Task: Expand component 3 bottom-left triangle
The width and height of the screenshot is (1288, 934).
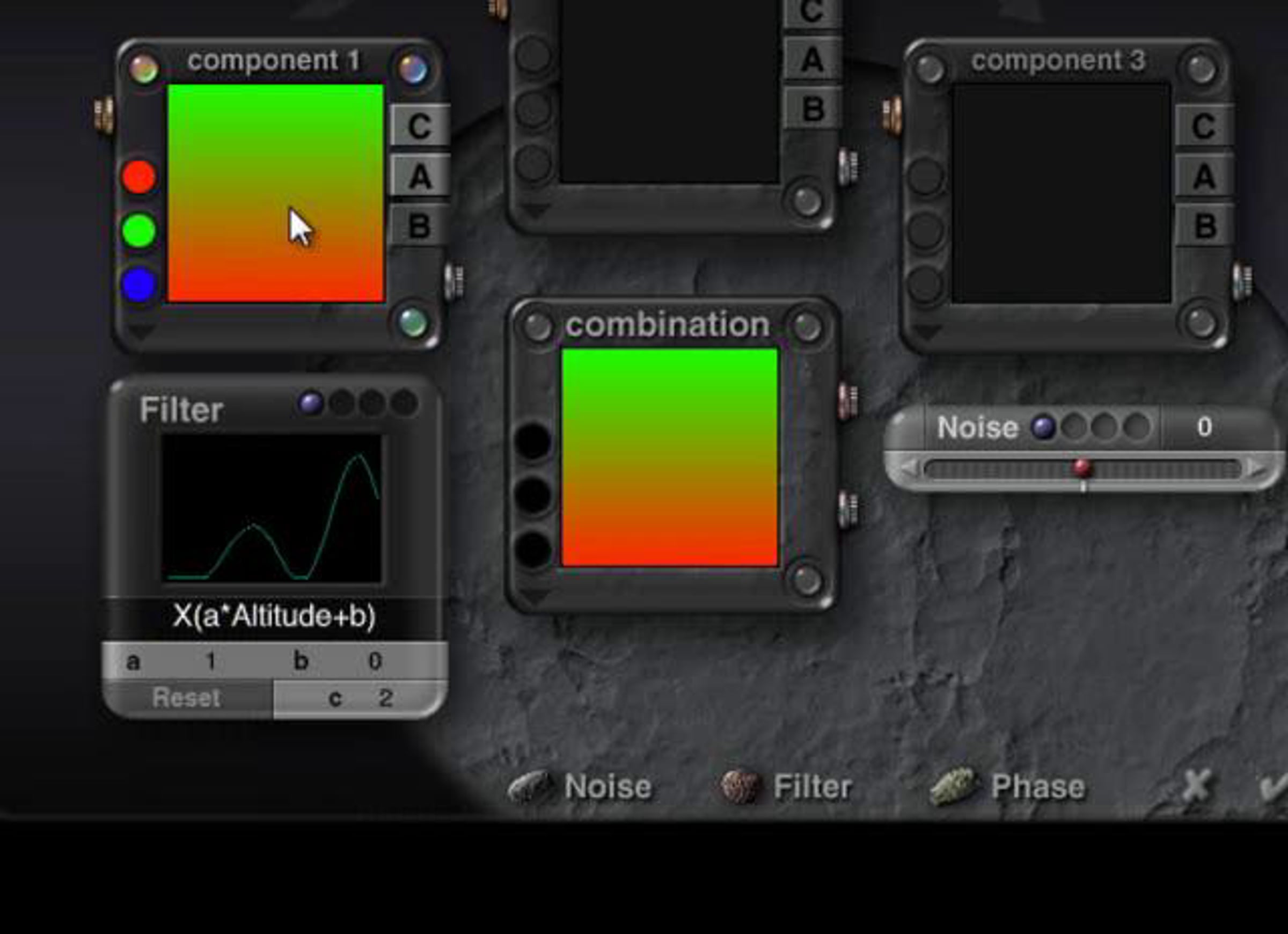Action: (927, 331)
